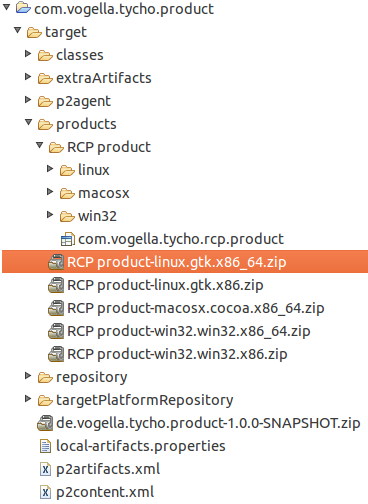Select the macosx folder label

tap(104, 193)
